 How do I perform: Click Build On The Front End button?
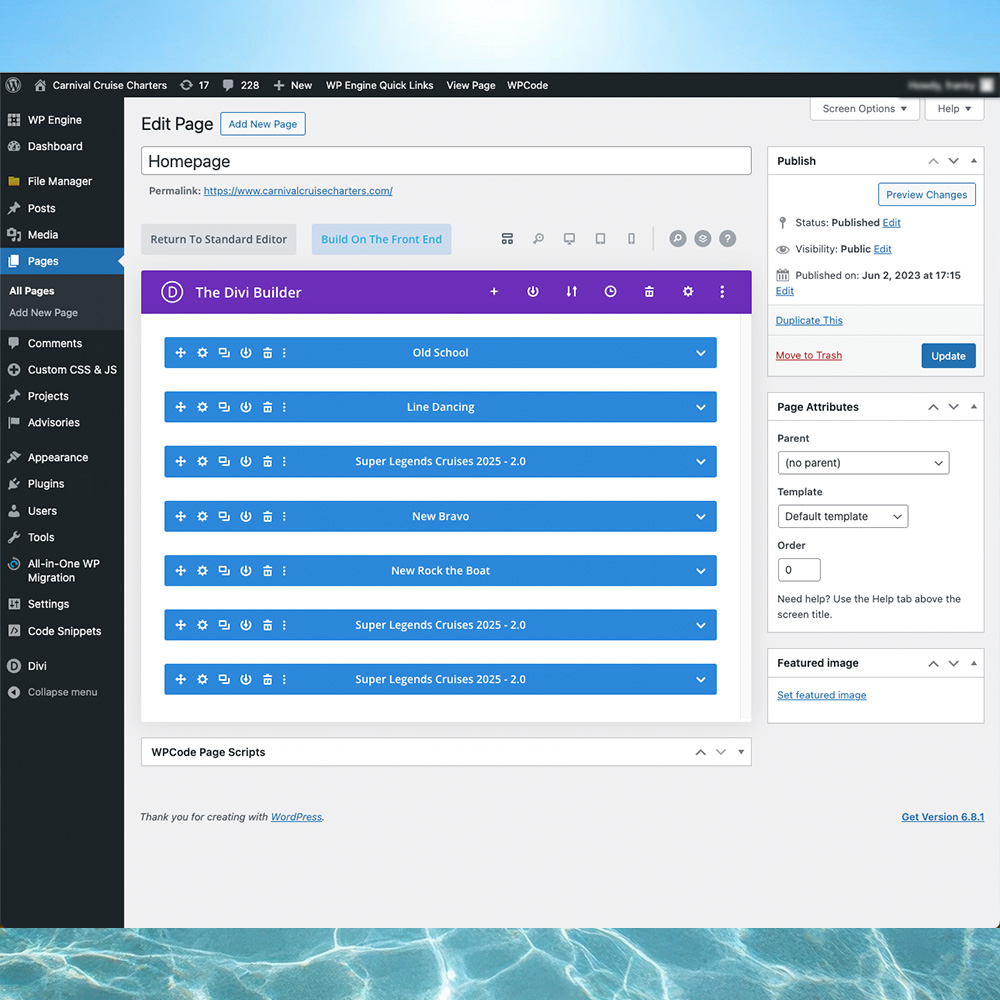coord(381,239)
